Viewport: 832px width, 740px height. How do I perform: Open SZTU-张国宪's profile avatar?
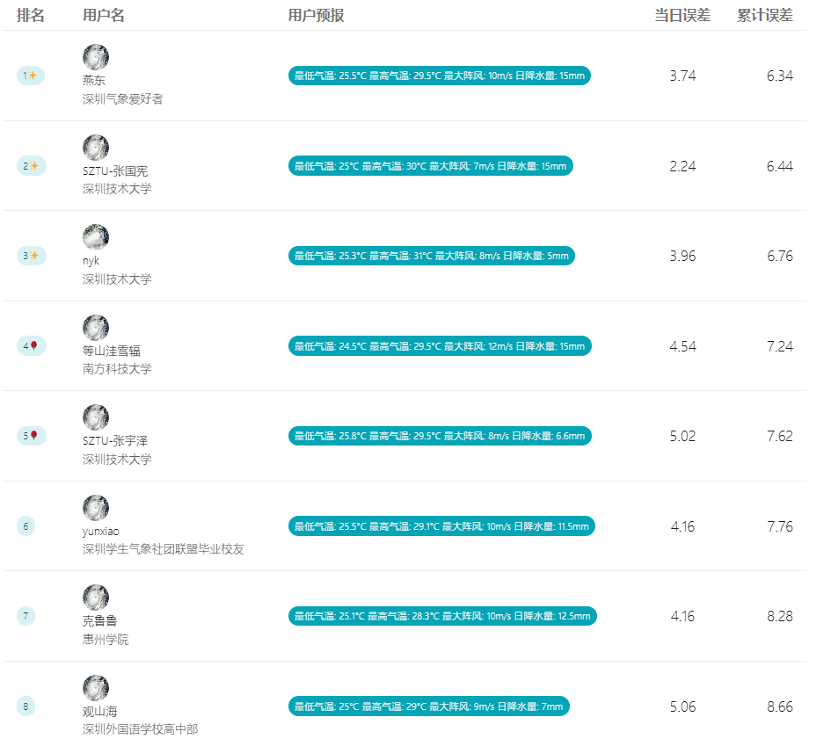coord(96,147)
